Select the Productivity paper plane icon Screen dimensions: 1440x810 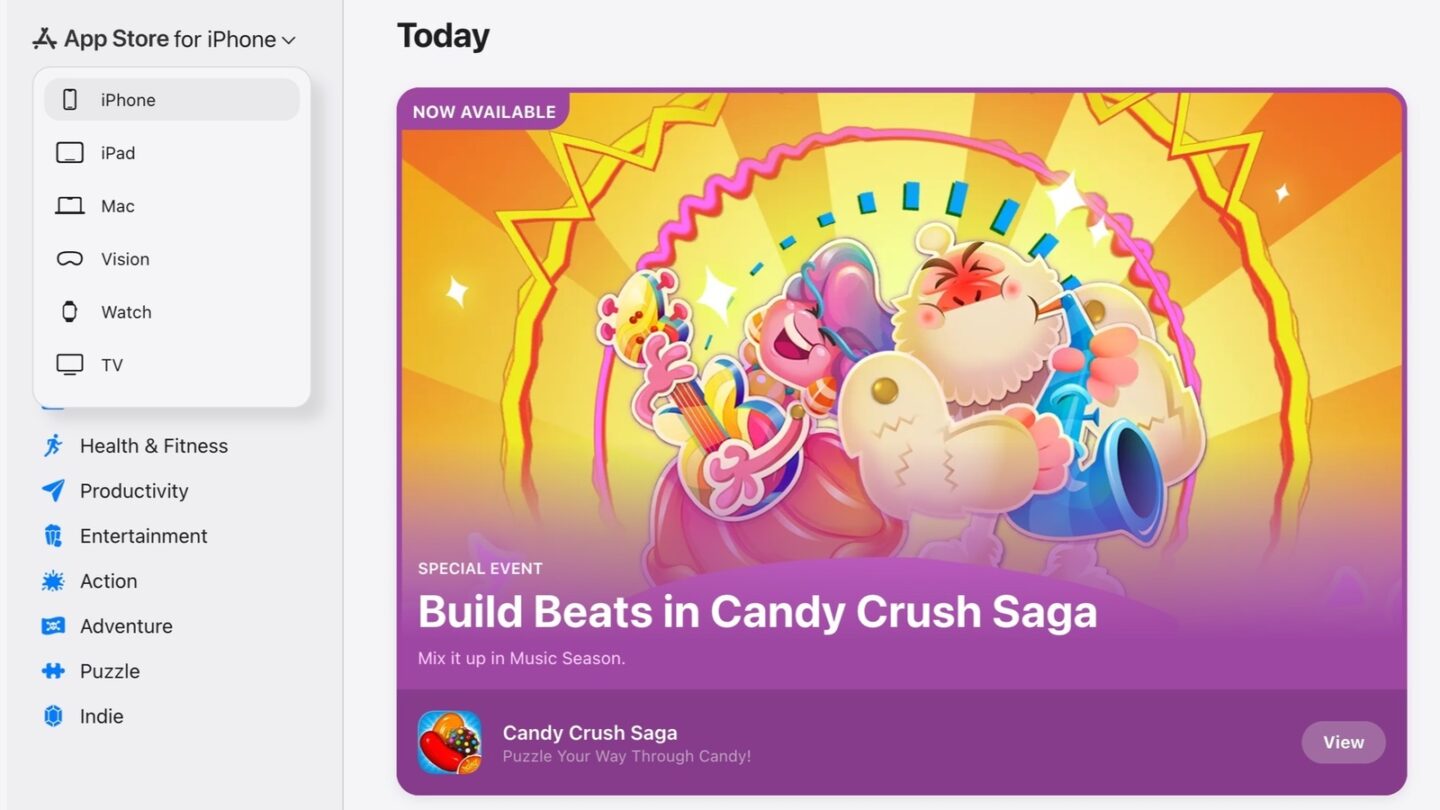(56, 491)
